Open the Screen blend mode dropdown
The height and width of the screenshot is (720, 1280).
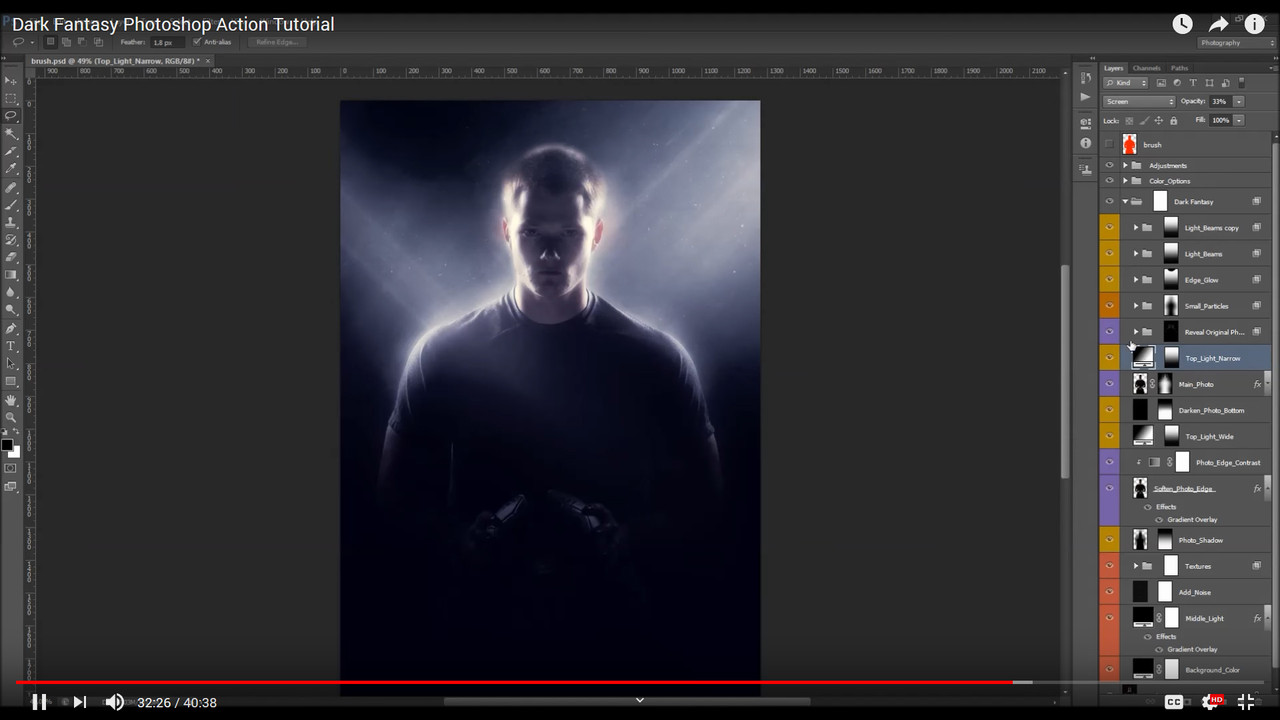click(x=1138, y=101)
